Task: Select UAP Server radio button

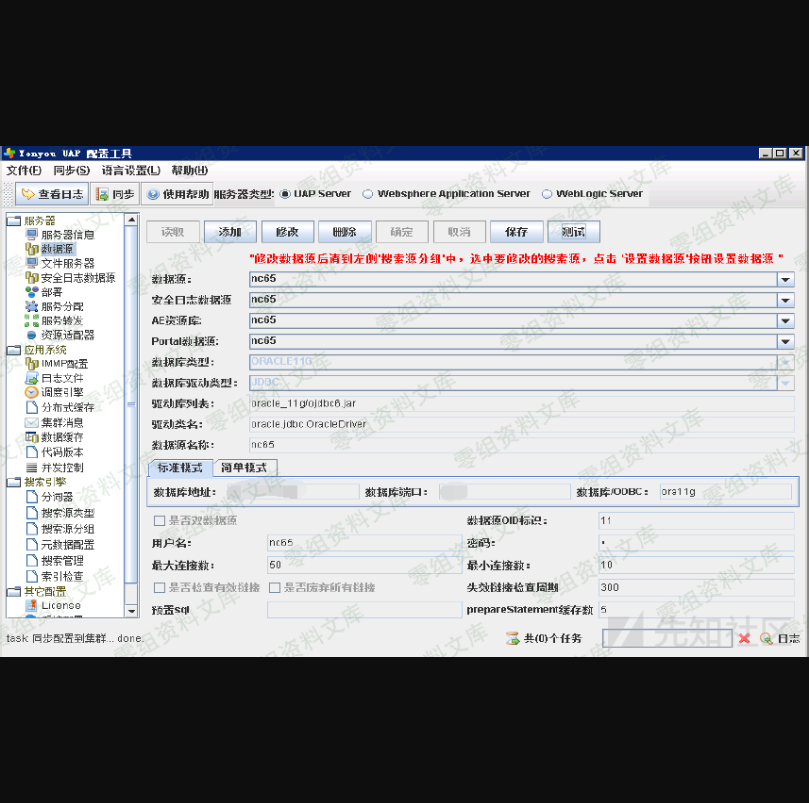Action: point(285,194)
